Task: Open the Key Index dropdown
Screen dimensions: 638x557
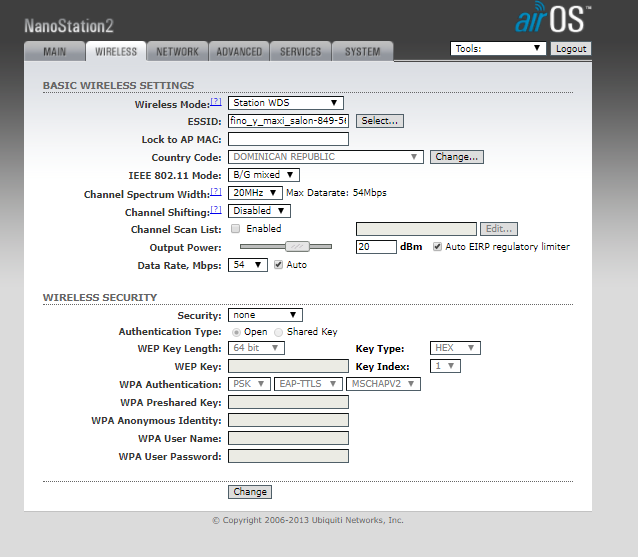Action: click(445, 366)
